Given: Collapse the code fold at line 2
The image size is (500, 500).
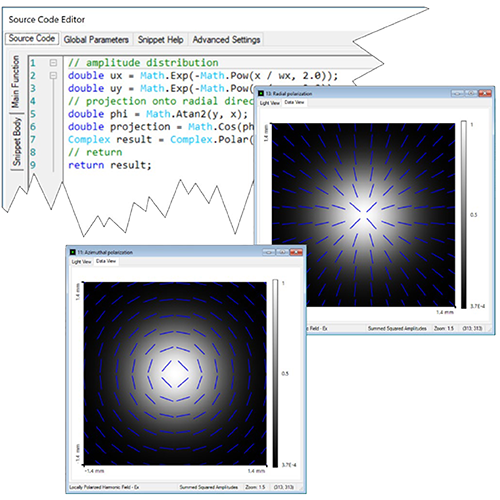Looking at the screenshot, I should (x=53, y=76).
